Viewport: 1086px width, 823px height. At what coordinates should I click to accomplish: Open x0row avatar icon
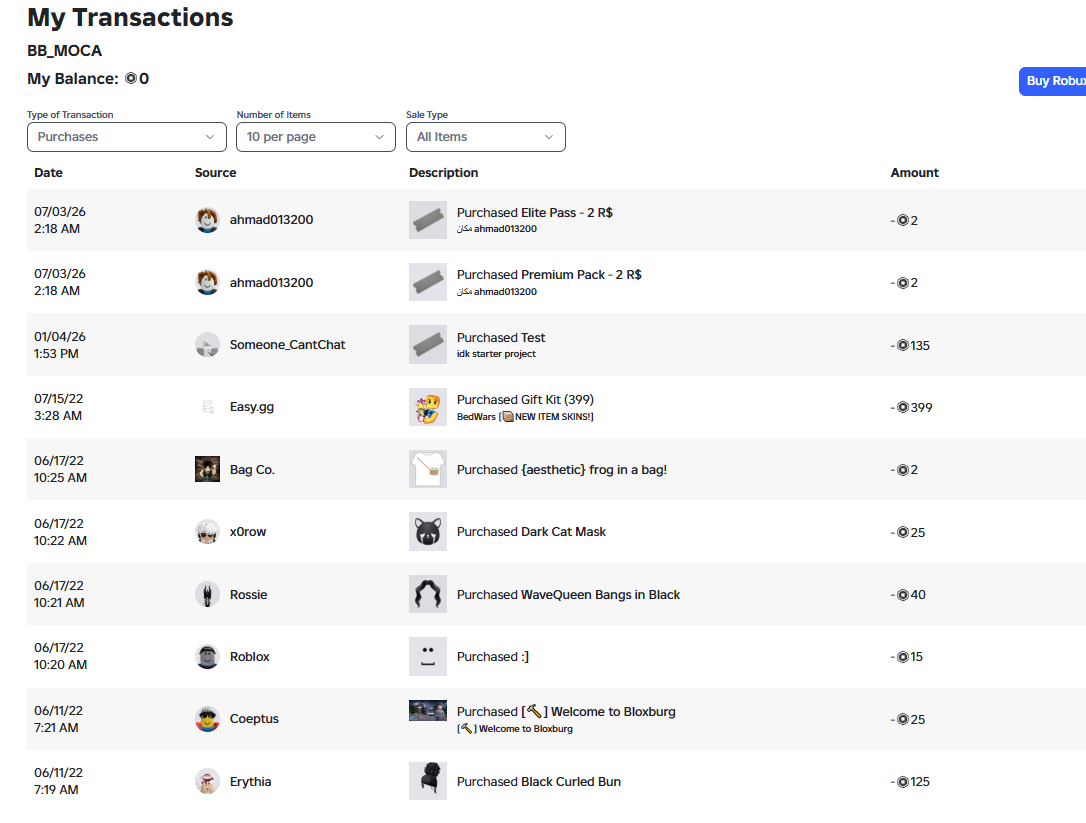point(207,532)
